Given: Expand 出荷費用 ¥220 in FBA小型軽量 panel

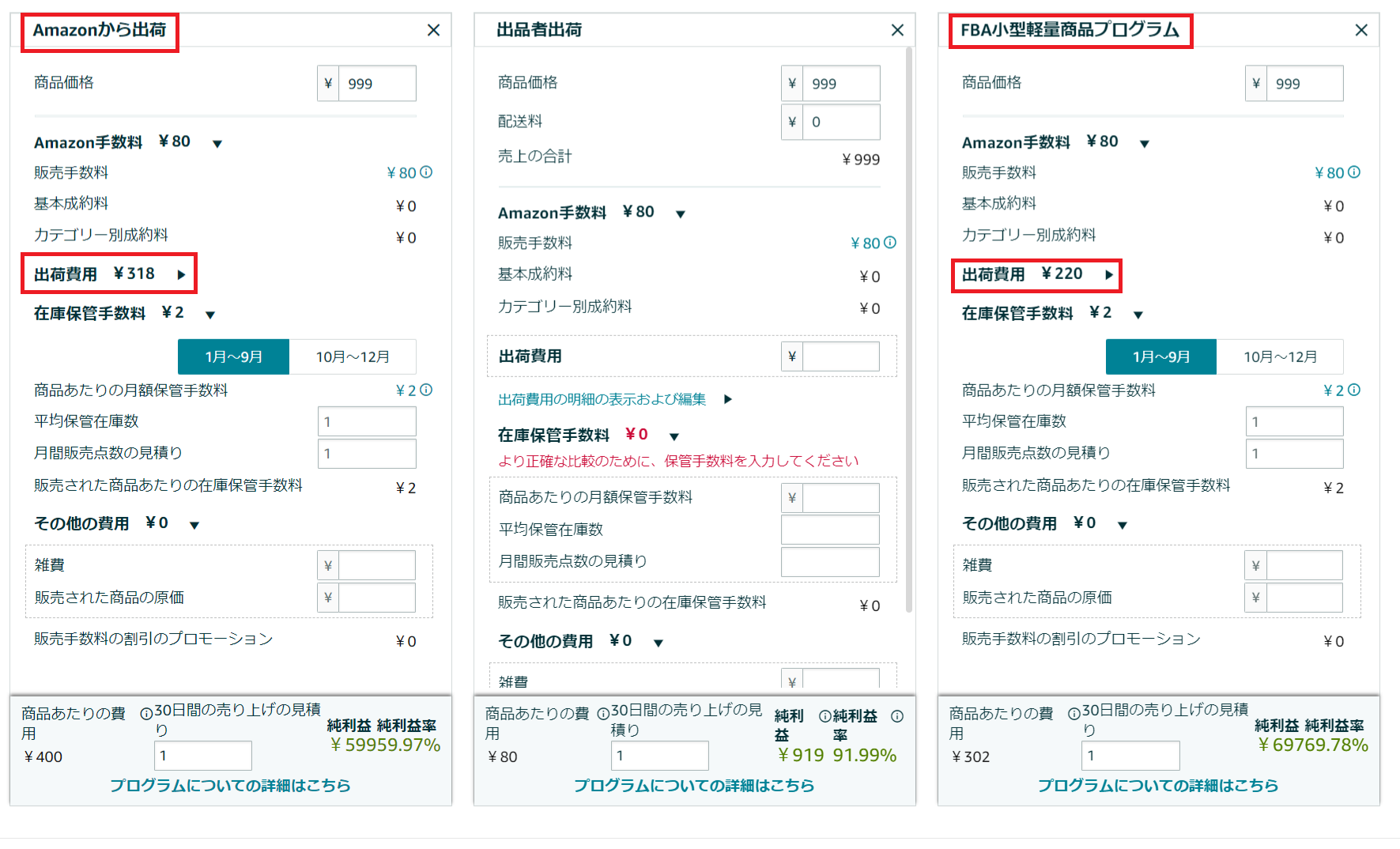Looking at the screenshot, I should [1109, 275].
